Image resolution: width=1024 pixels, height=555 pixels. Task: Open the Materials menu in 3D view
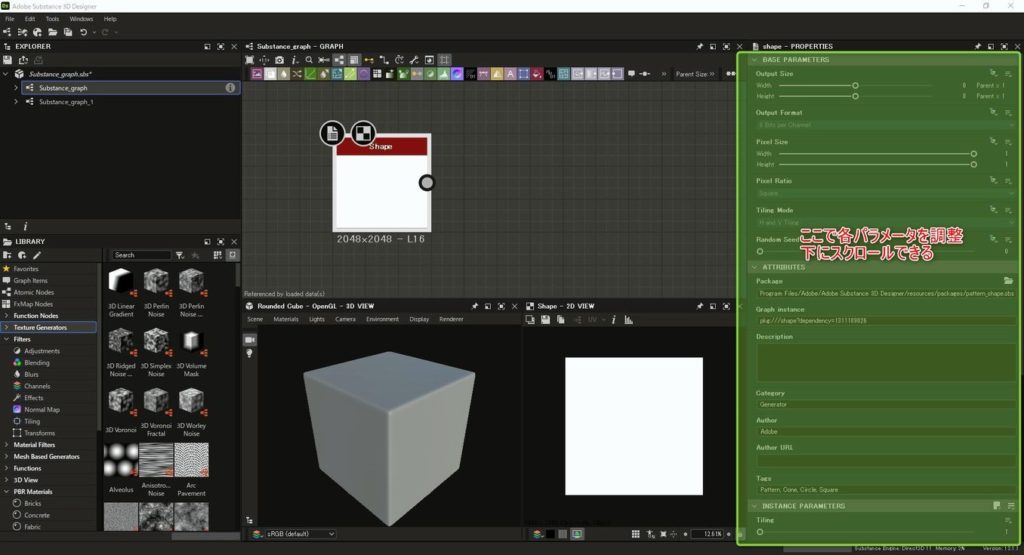coord(285,319)
